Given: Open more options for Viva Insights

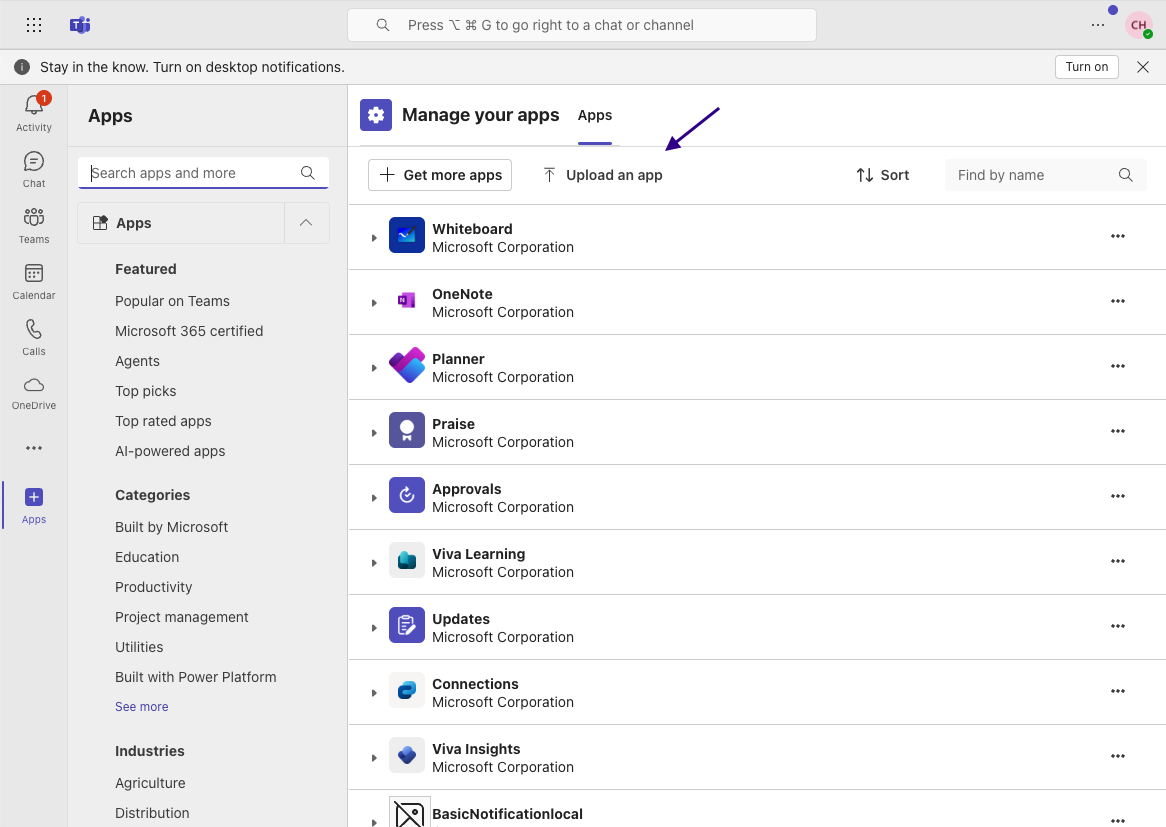Looking at the screenshot, I should [x=1118, y=756].
